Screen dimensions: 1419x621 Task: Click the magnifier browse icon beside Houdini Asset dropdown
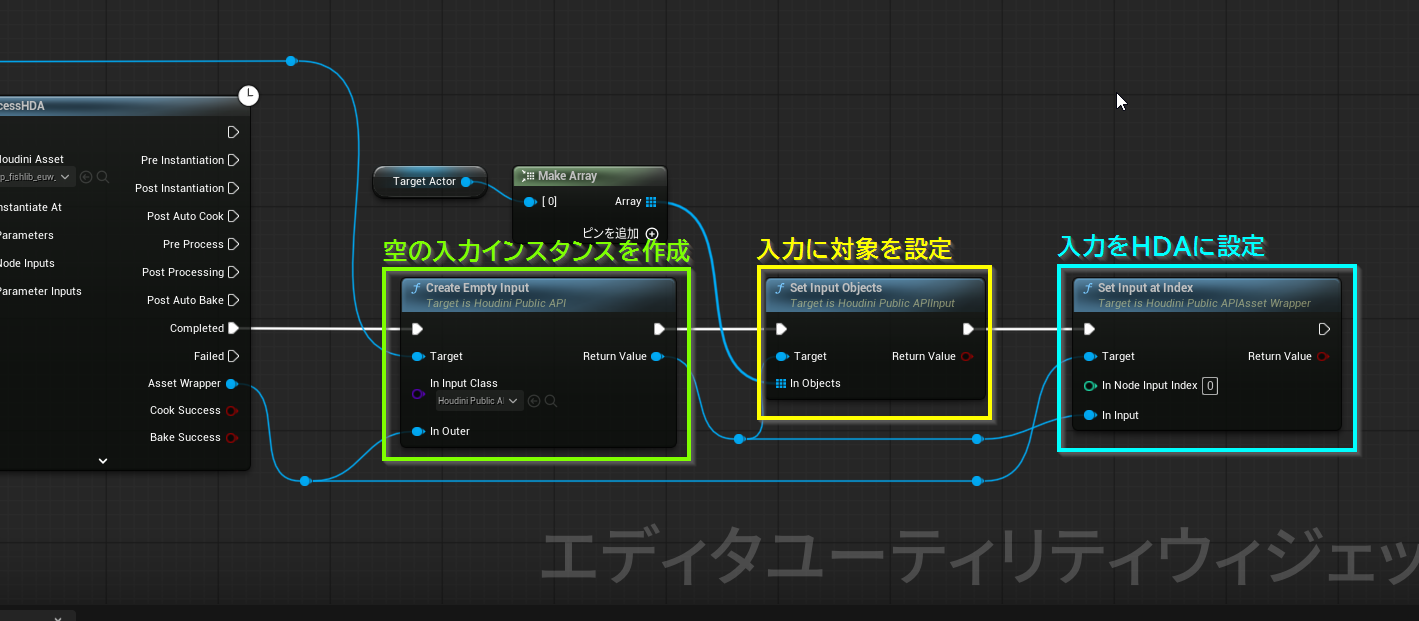pos(103,177)
